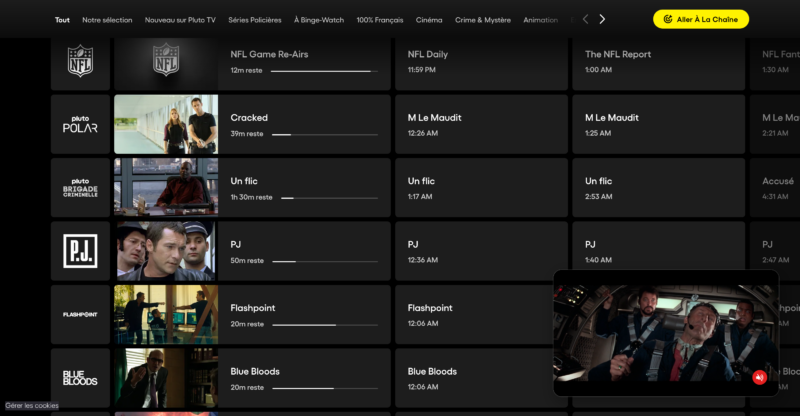Select Un flic at 1:17 AM
Viewport: 800px width, 416px height.
(x=481, y=187)
